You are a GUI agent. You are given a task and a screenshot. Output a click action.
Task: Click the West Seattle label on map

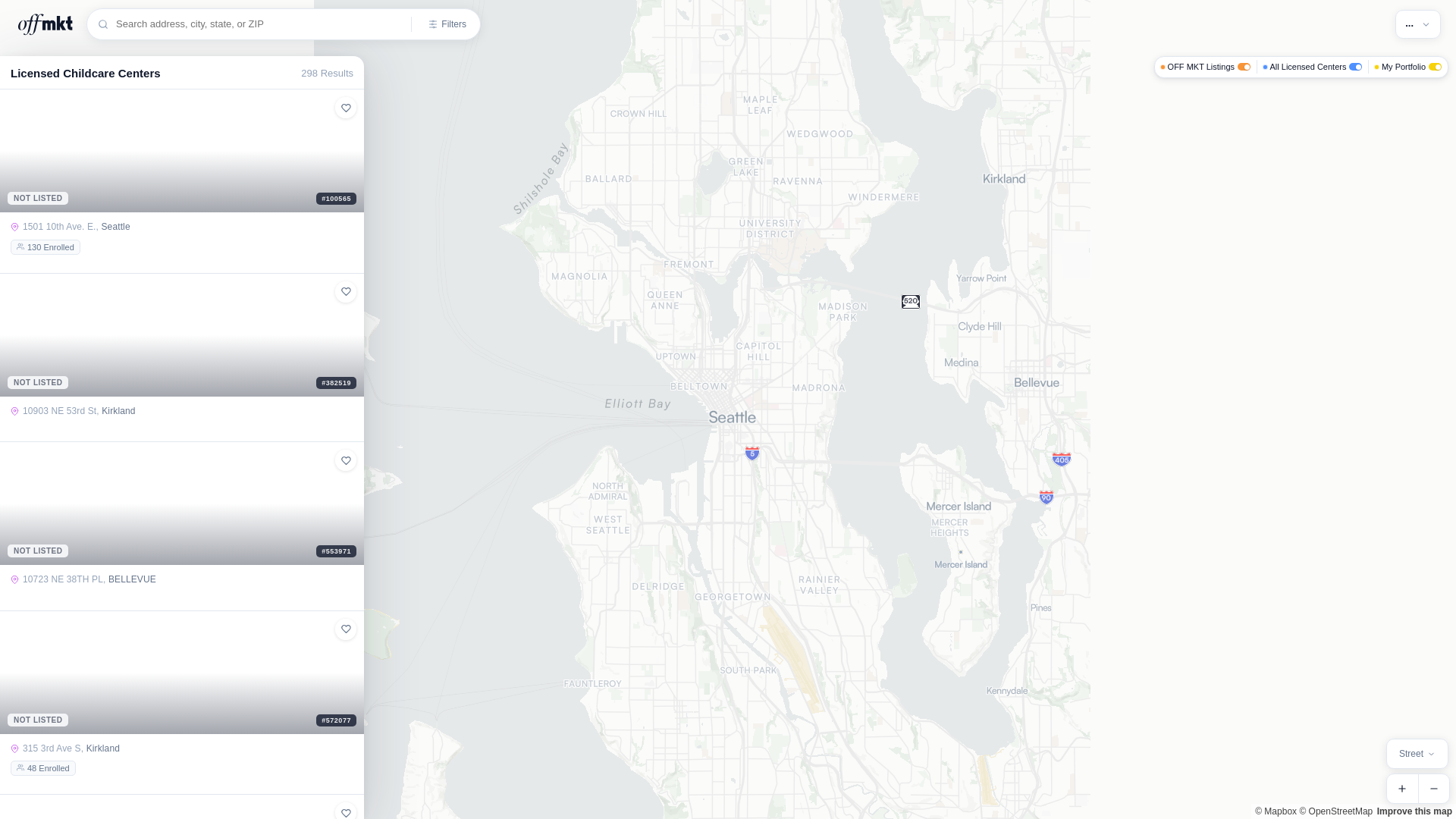(x=608, y=525)
